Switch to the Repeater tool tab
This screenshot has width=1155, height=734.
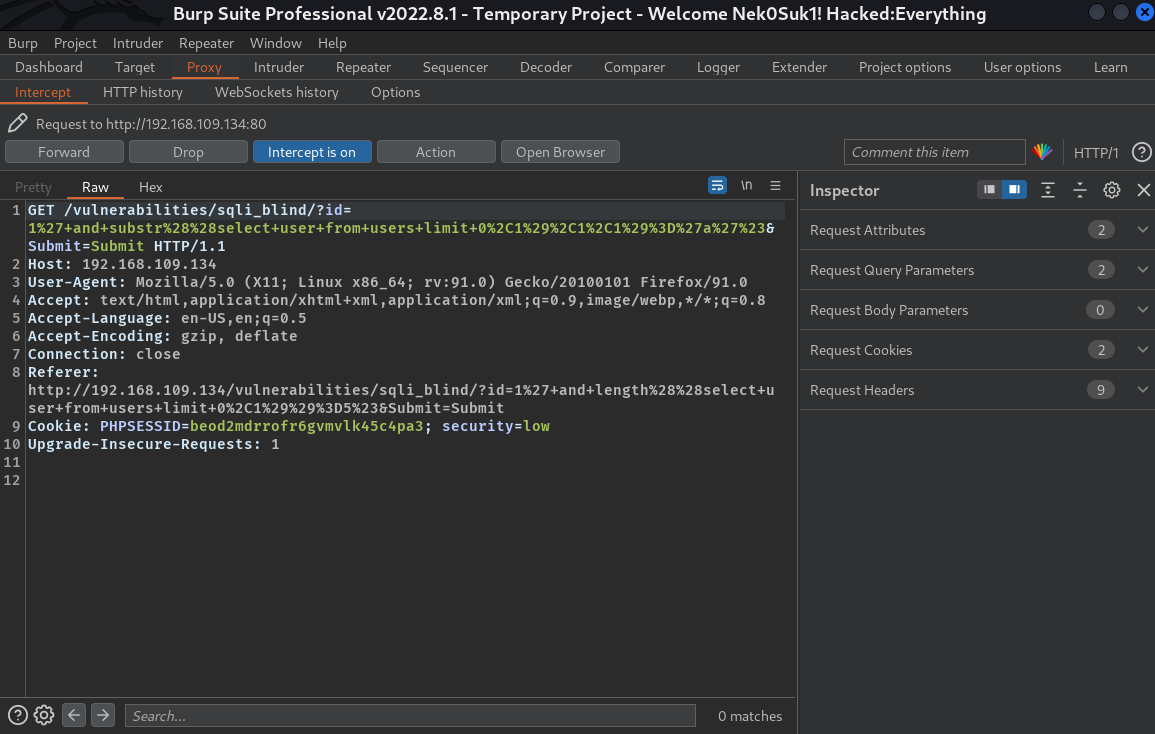click(x=363, y=67)
